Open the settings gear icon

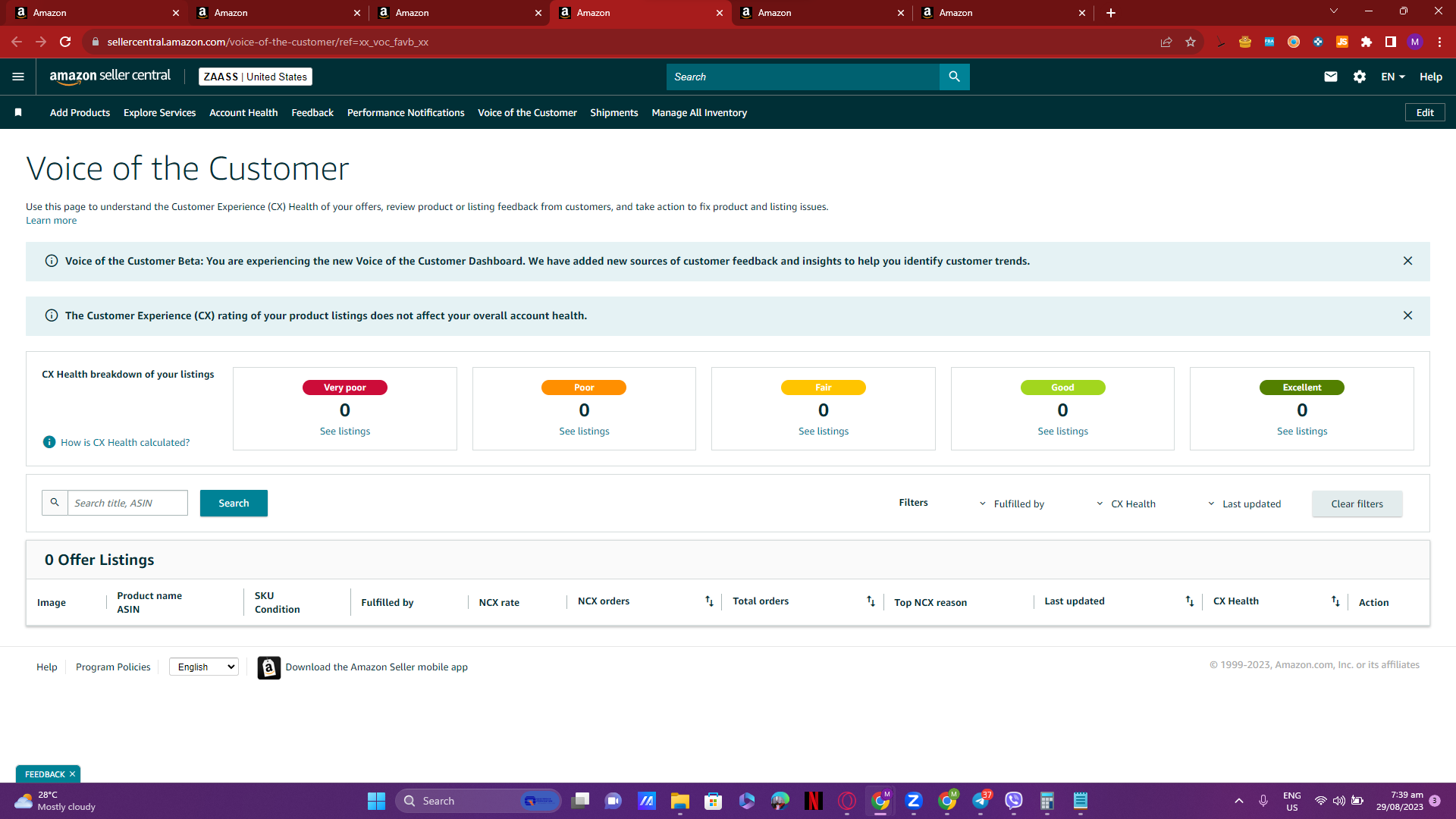(1360, 77)
